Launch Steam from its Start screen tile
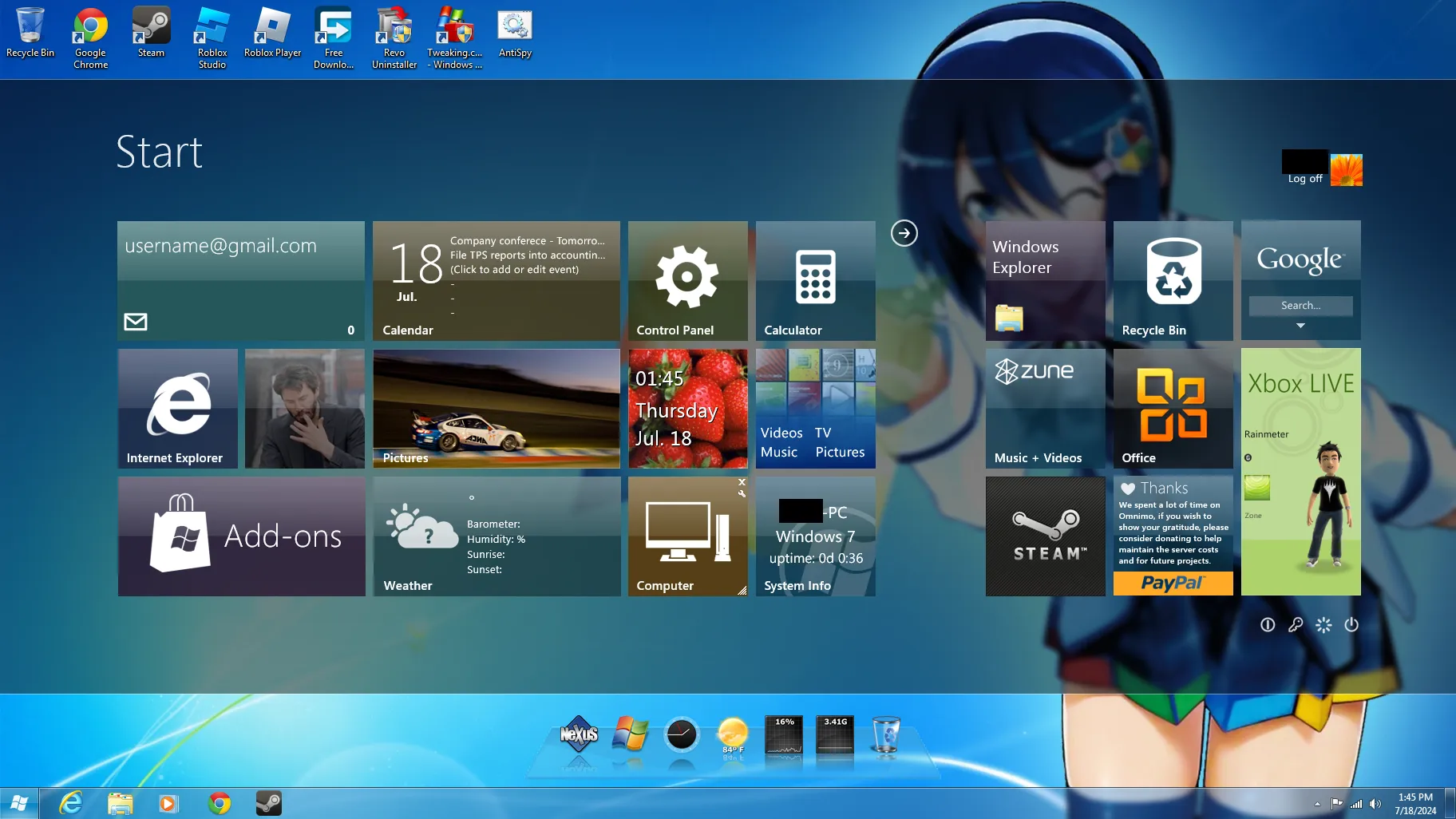Screen dimensions: 1456x819 point(1045,536)
